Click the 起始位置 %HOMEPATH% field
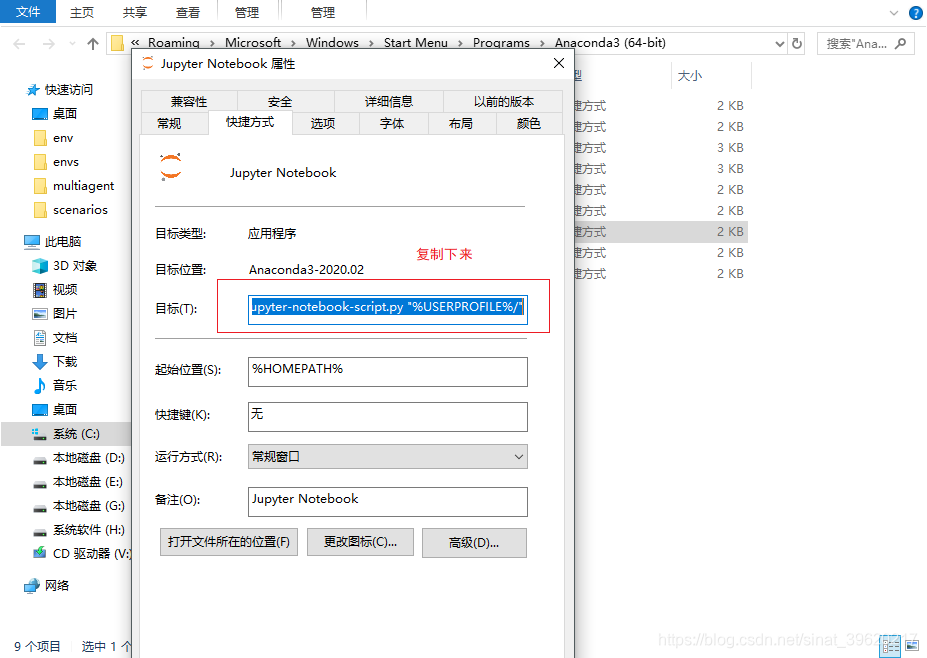The width and height of the screenshot is (927, 658). click(x=388, y=372)
